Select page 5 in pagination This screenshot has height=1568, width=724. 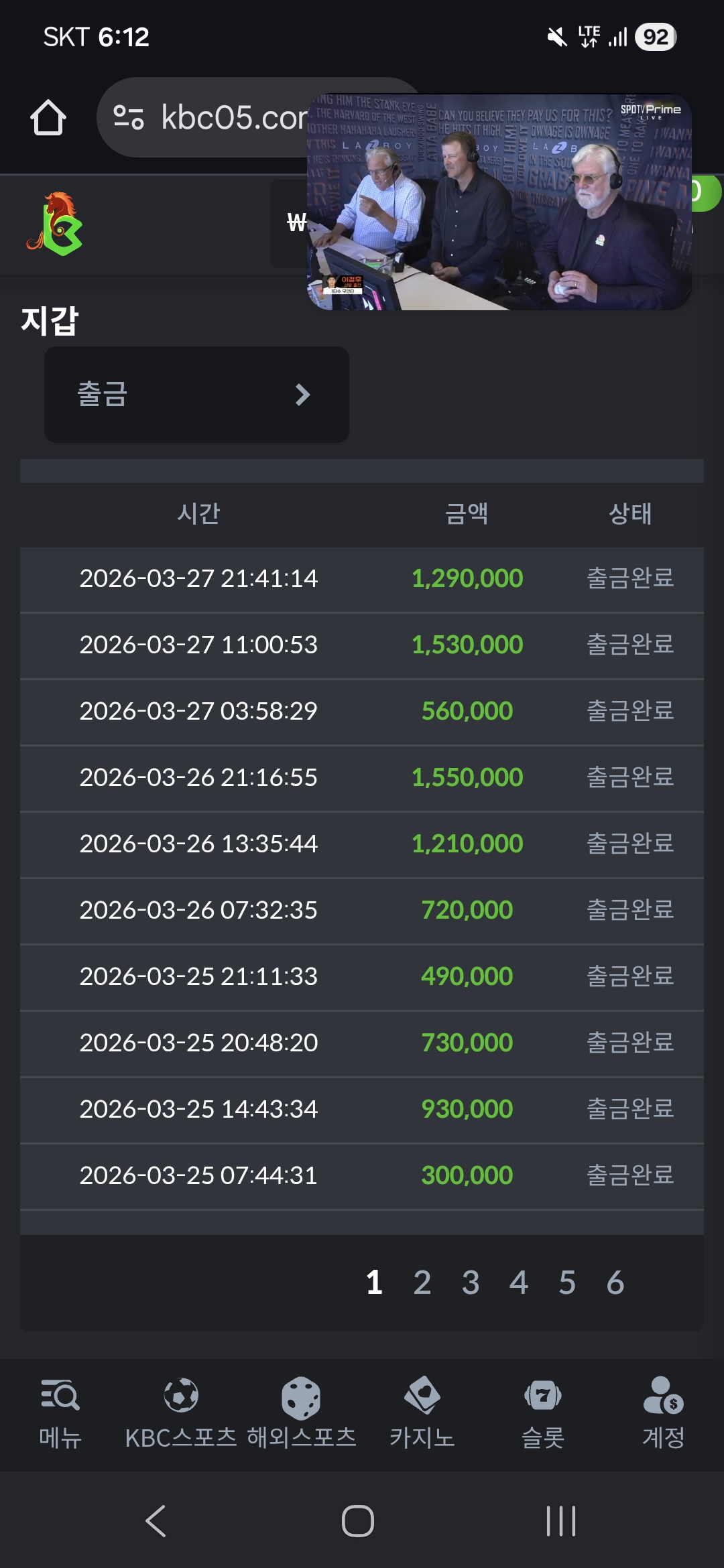tap(567, 1283)
